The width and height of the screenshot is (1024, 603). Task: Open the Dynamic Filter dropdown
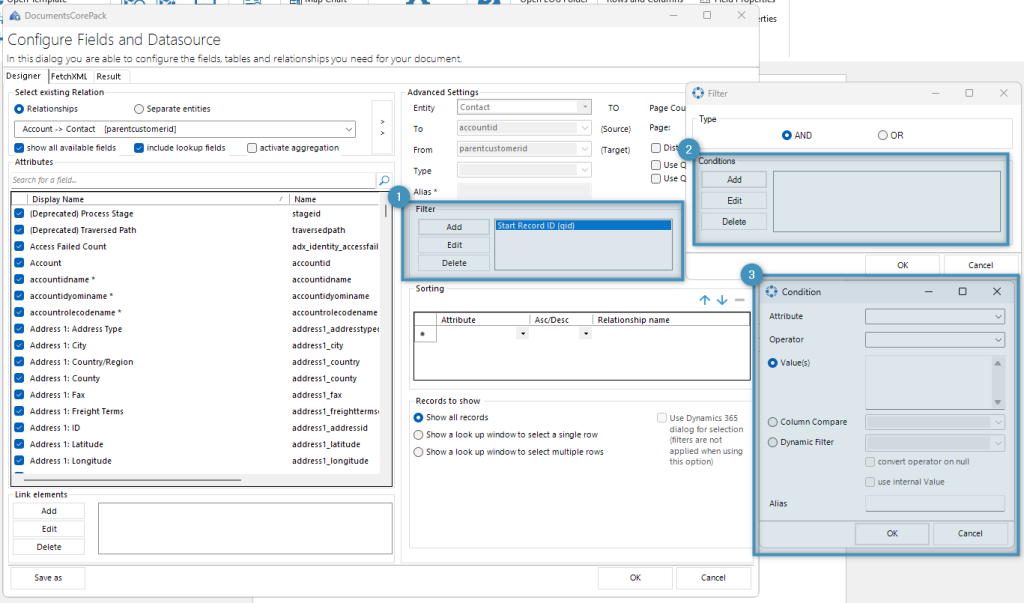coord(935,443)
